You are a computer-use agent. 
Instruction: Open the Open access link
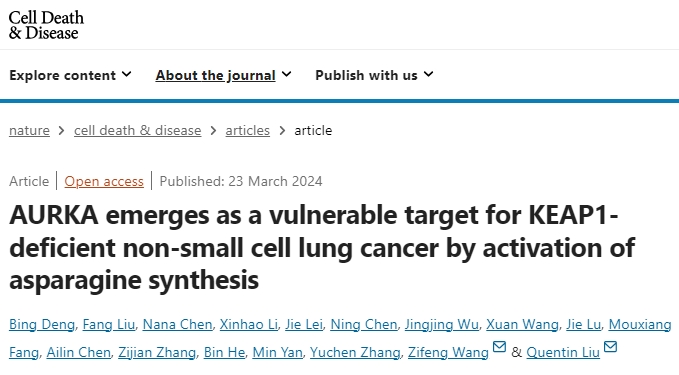tap(104, 181)
